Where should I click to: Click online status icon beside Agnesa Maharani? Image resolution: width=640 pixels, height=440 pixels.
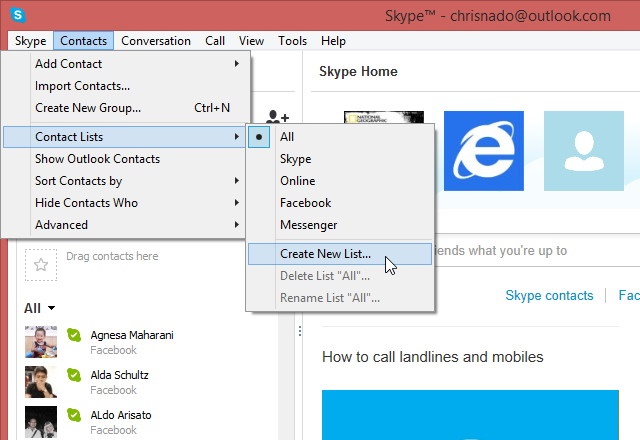[74, 335]
